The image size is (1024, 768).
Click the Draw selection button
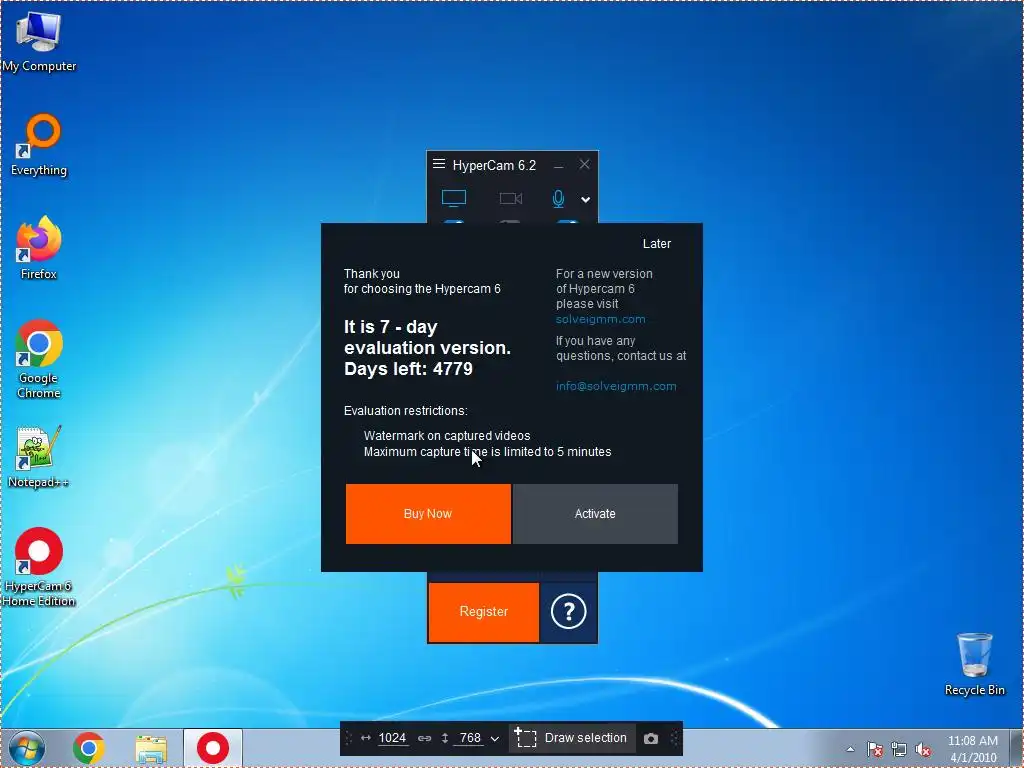(x=571, y=738)
